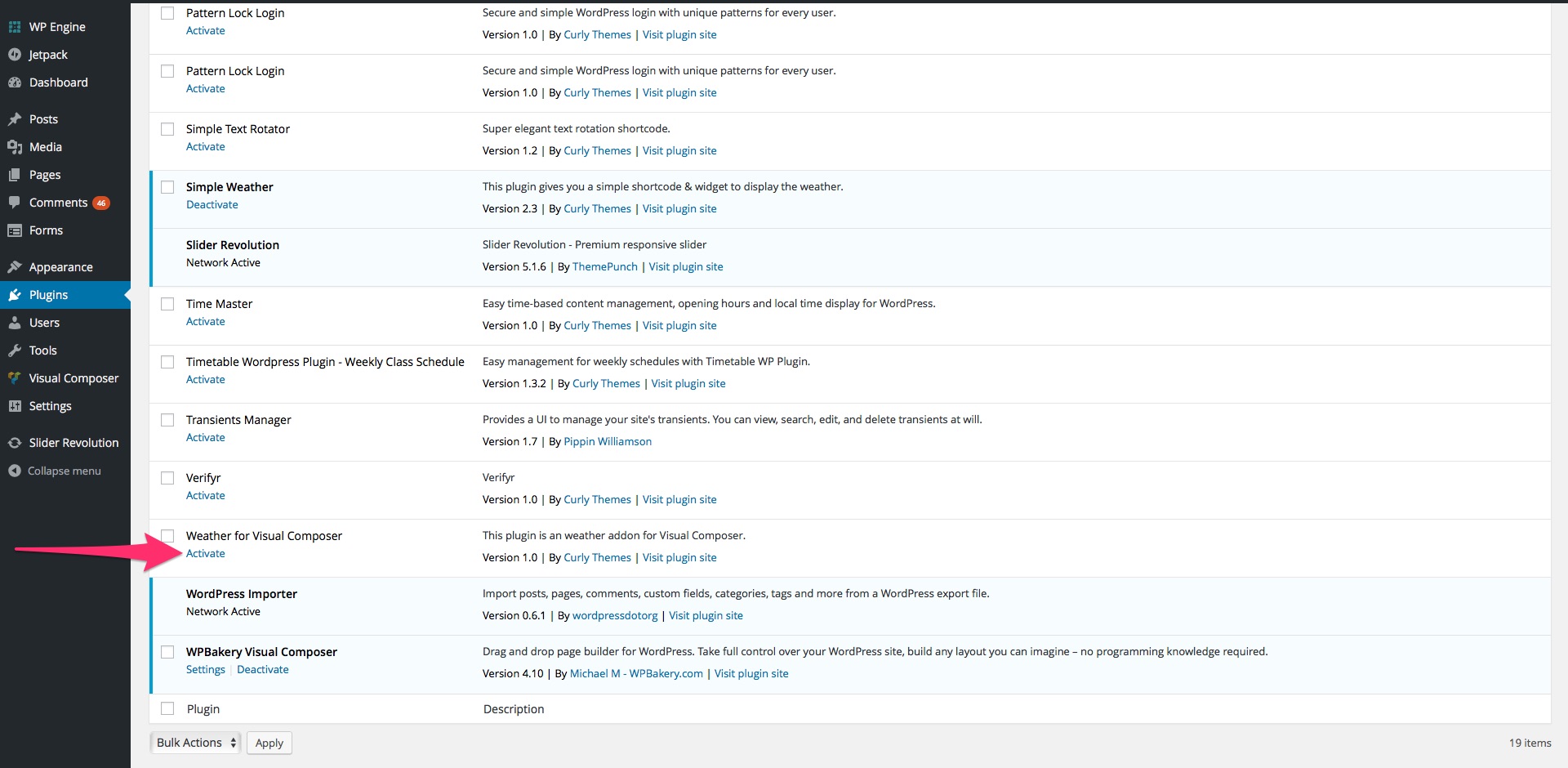The width and height of the screenshot is (1568, 768).
Task: Activate the Verifyr plugin
Action: (x=206, y=495)
